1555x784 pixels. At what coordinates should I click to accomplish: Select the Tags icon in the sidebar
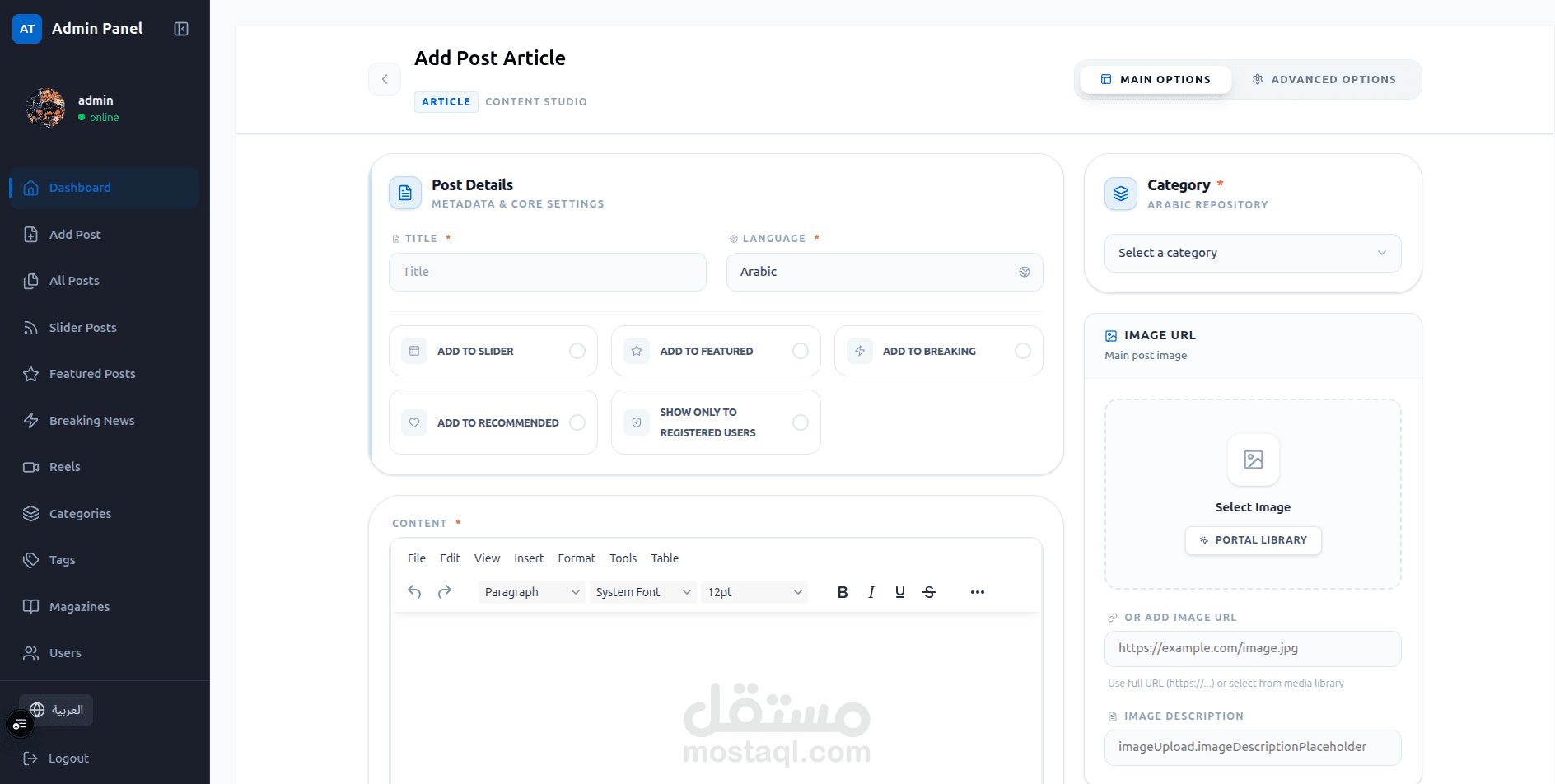coord(30,559)
